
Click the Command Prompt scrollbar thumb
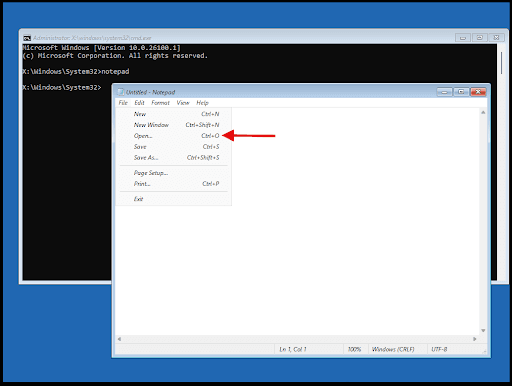point(501,63)
